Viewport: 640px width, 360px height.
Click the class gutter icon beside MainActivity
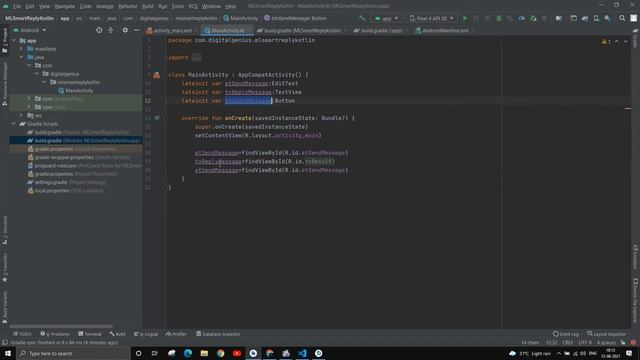click(x=157, y=75)
